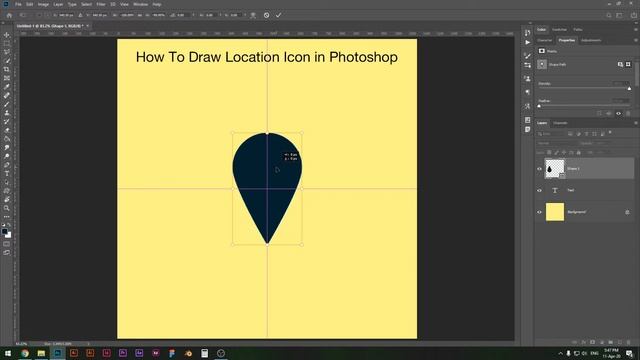
Task: Switch to the Adjustments tab
Action: (591, 40)
